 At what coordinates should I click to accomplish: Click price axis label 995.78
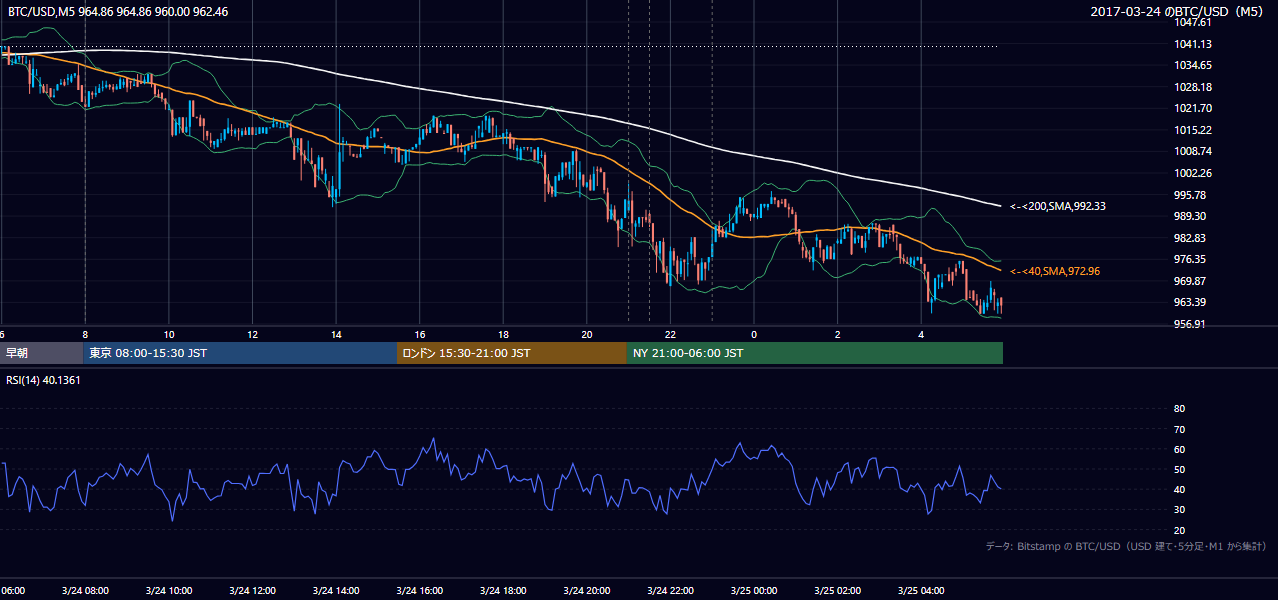tap(1191, 195)
